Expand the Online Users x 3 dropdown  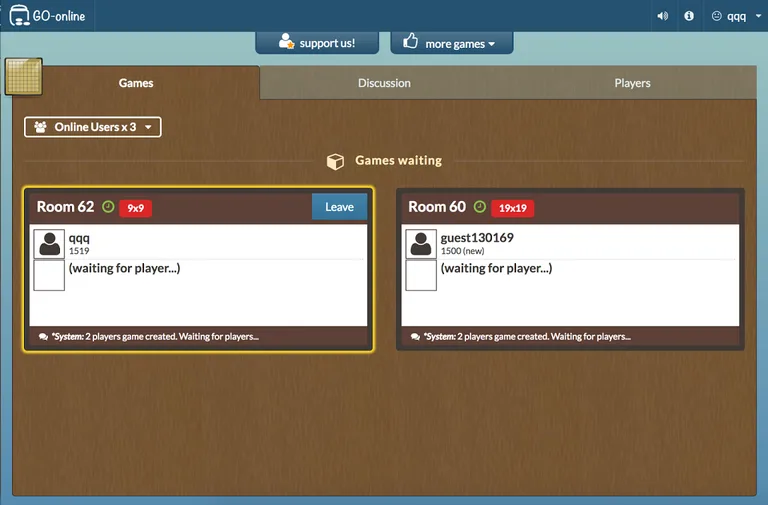click(93, 127)
